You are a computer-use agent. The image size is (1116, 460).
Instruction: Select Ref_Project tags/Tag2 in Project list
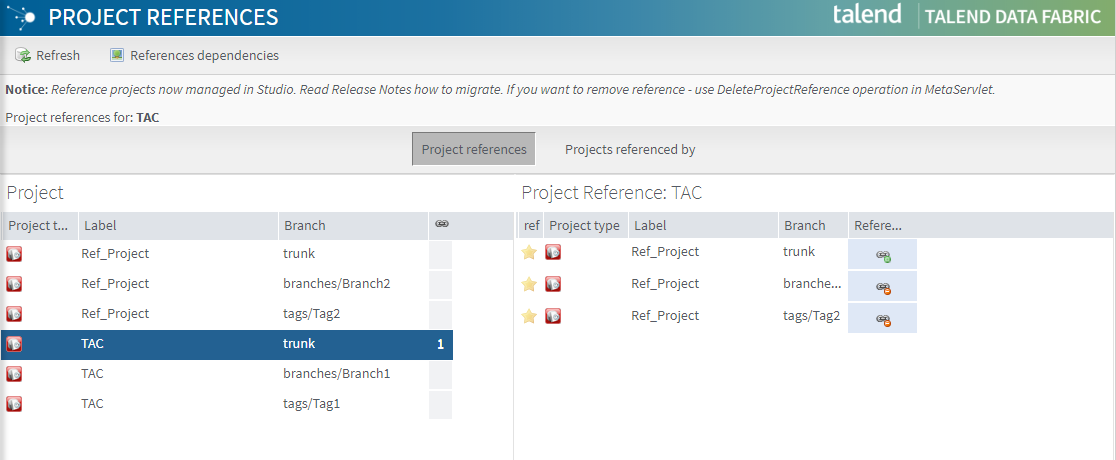click(115, 314)
